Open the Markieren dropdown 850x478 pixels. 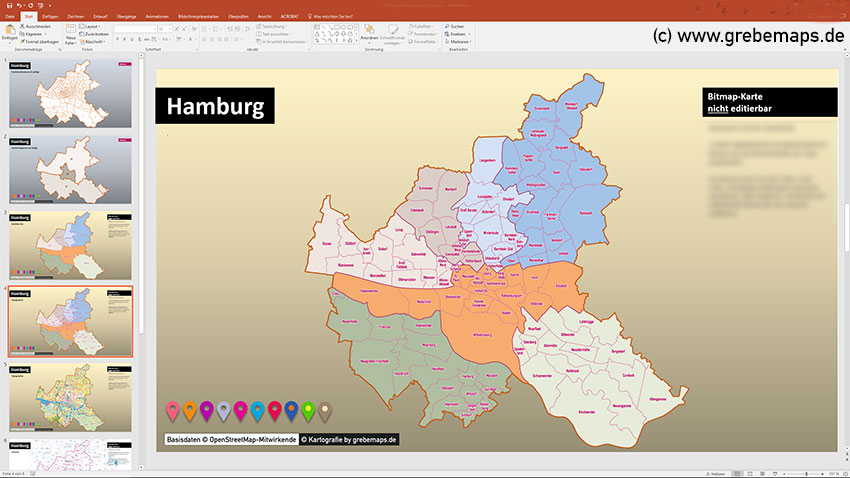[x=455, y=40]
